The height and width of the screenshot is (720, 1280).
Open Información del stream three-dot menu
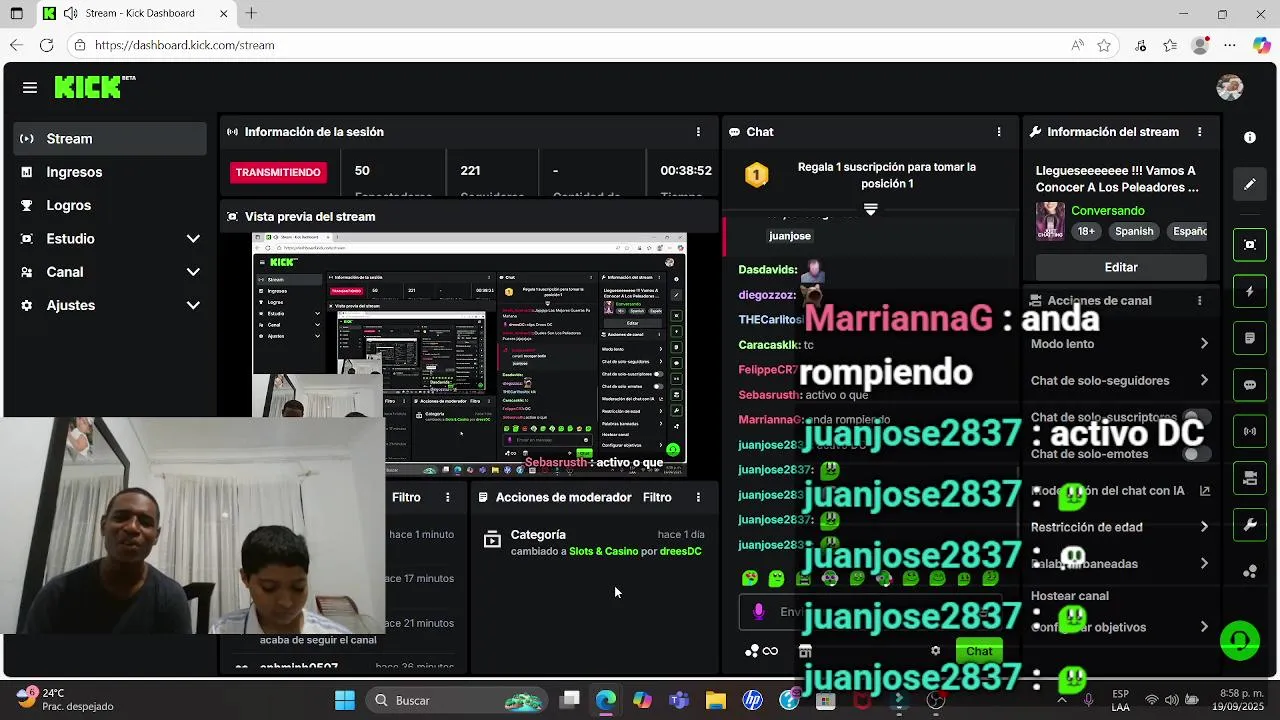coord(1199,132)
